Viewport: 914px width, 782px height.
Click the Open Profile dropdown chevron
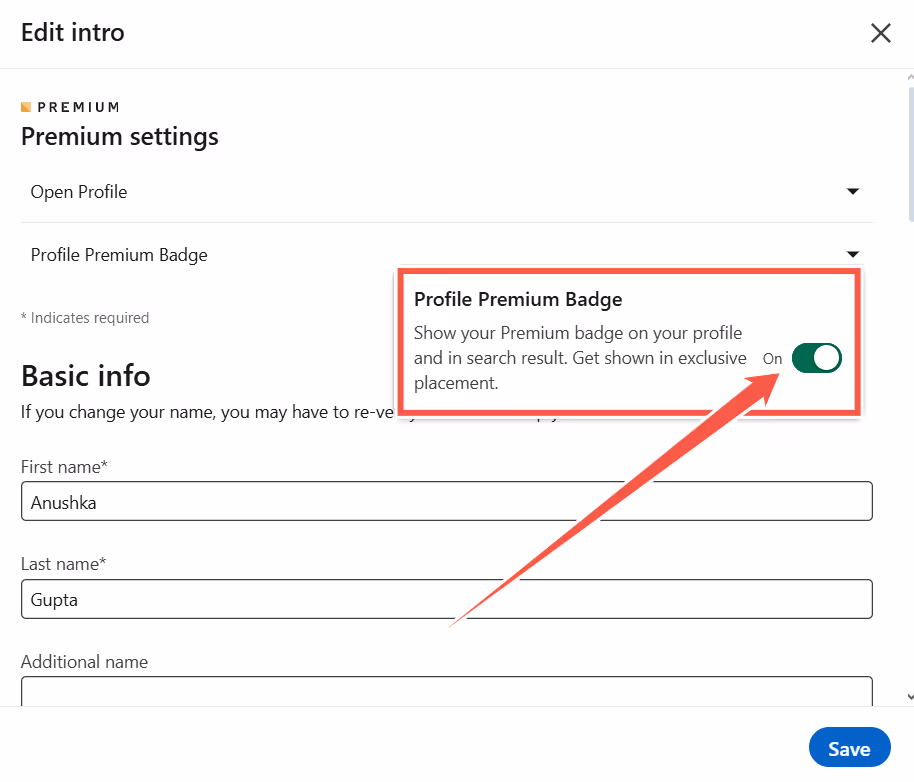pos(852,191)
